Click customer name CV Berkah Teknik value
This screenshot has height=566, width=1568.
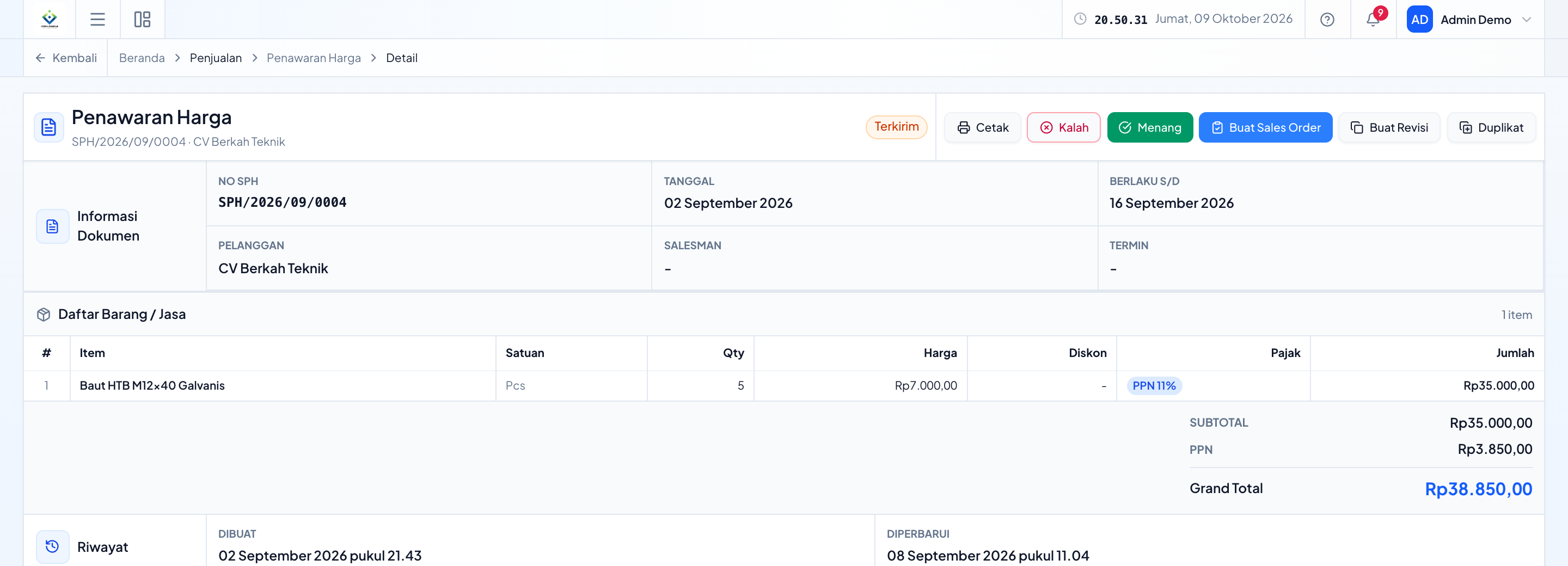click(273, 268)
